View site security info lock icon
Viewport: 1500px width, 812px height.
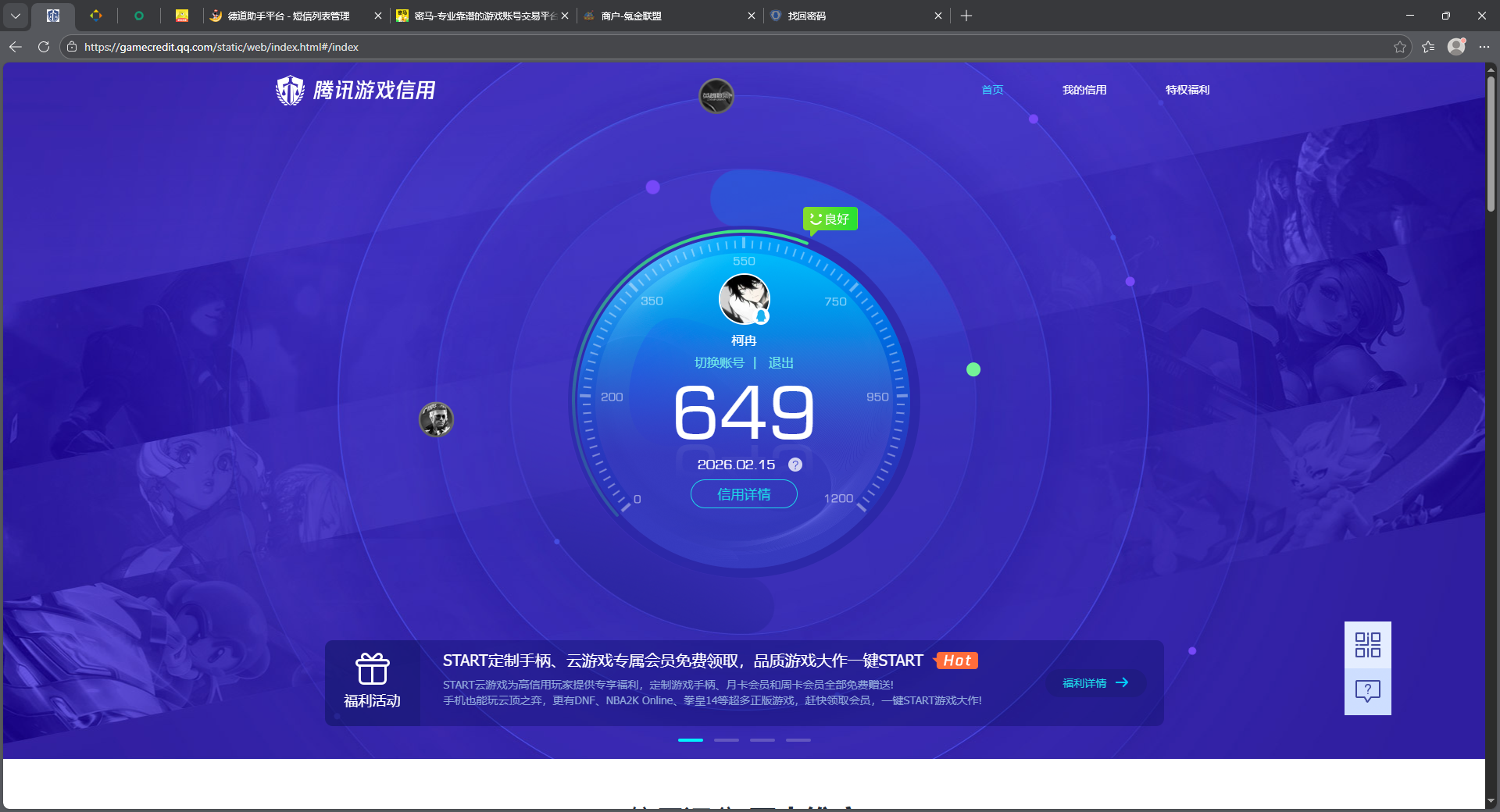pos(72,47)
